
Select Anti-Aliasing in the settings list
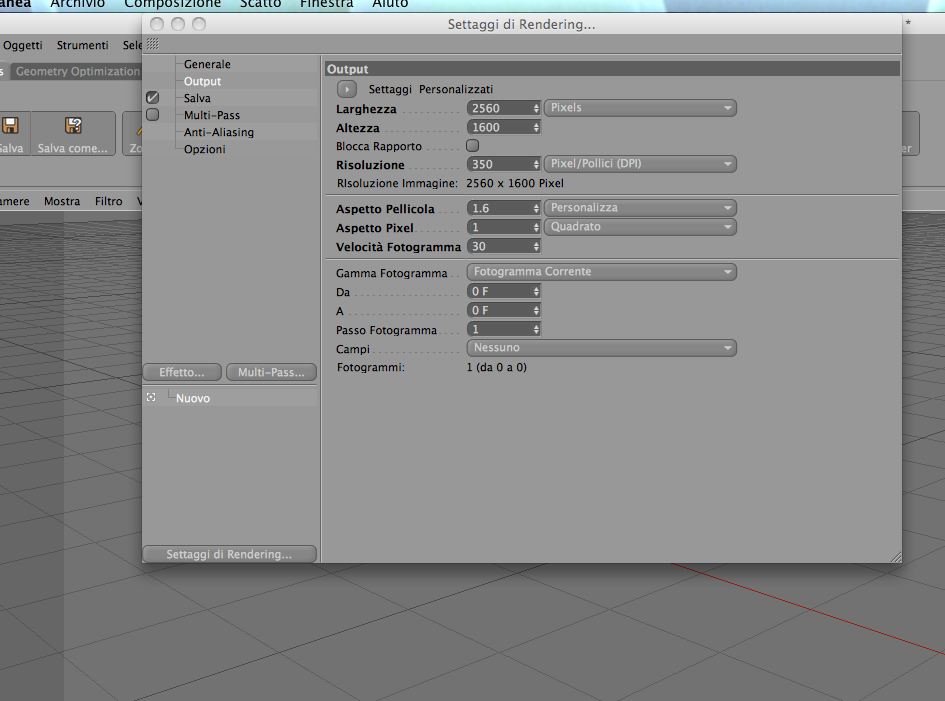pyautogui.click(x=219, y=132)
